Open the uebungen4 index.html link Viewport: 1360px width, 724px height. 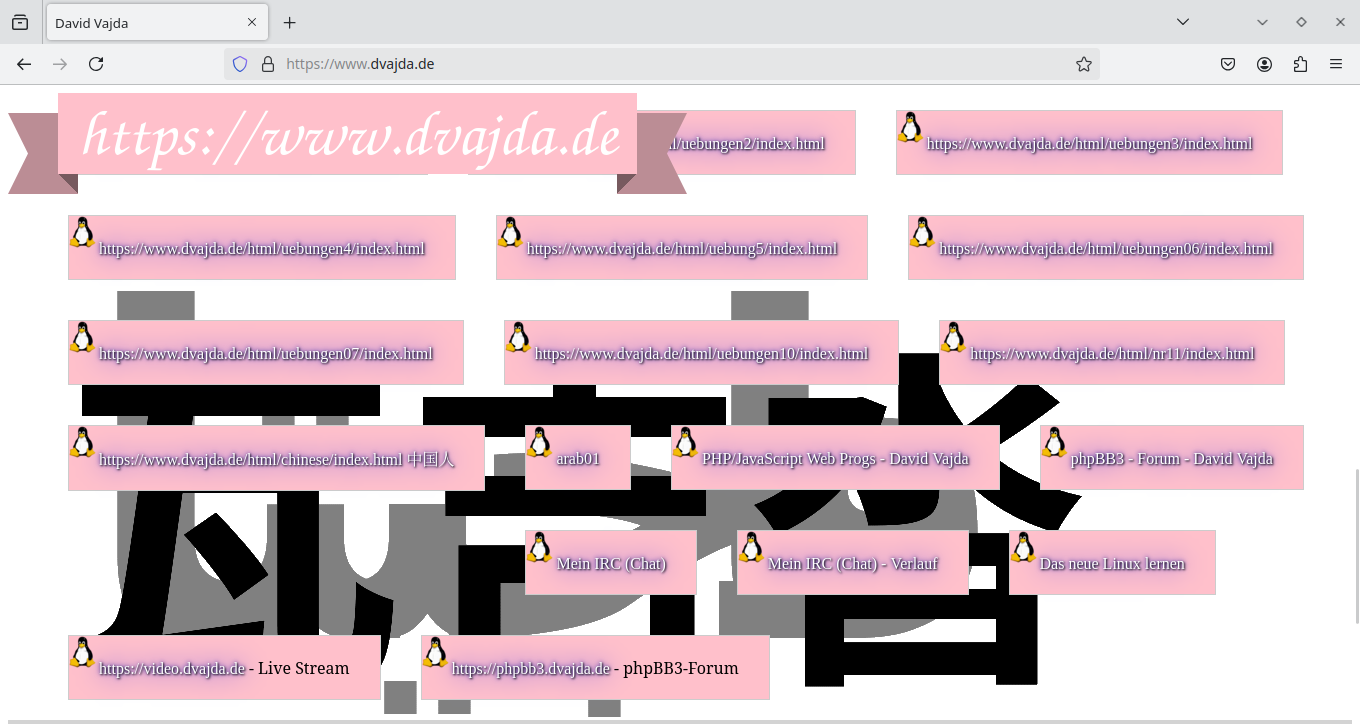coord(262,249)
